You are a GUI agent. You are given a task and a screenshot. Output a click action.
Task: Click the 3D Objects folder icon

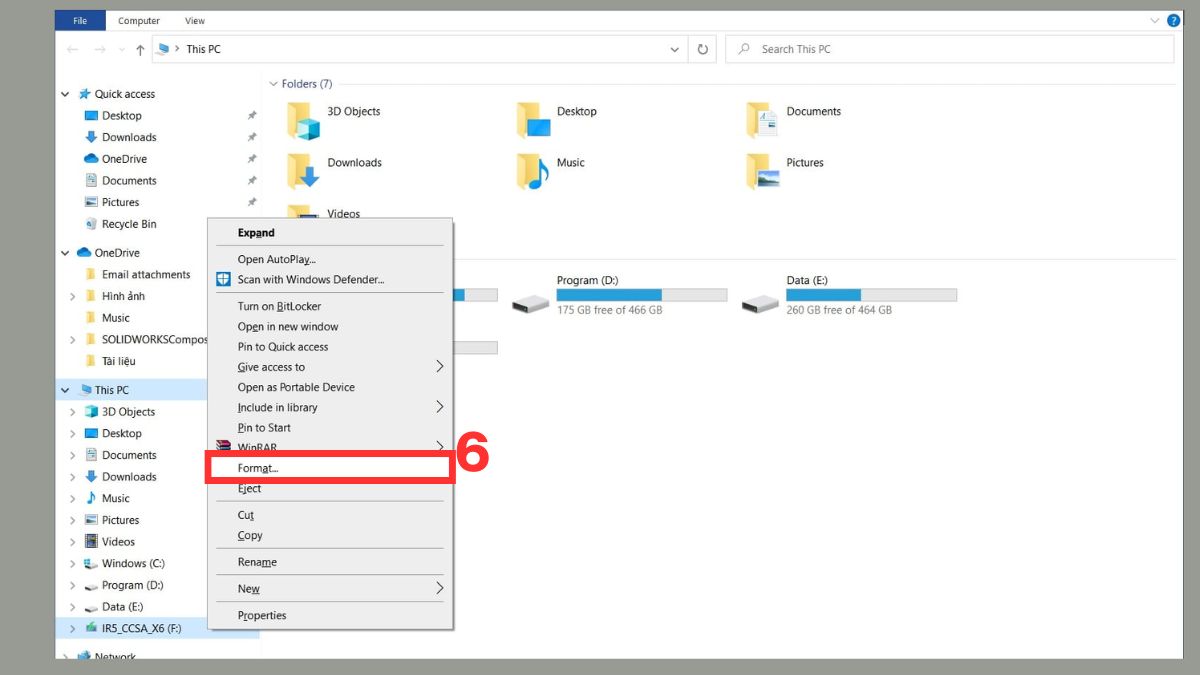click(x=302, y=119)
